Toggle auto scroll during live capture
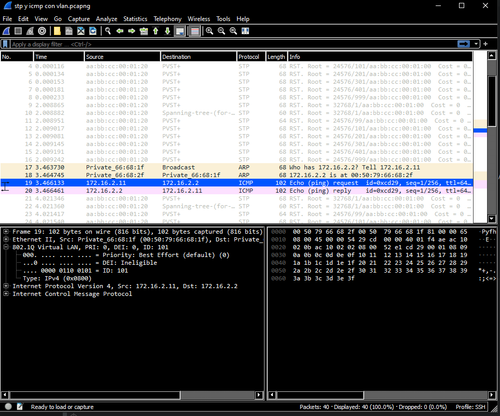The width and height of the screenshot is (500, 416). (x=180, y=31)
